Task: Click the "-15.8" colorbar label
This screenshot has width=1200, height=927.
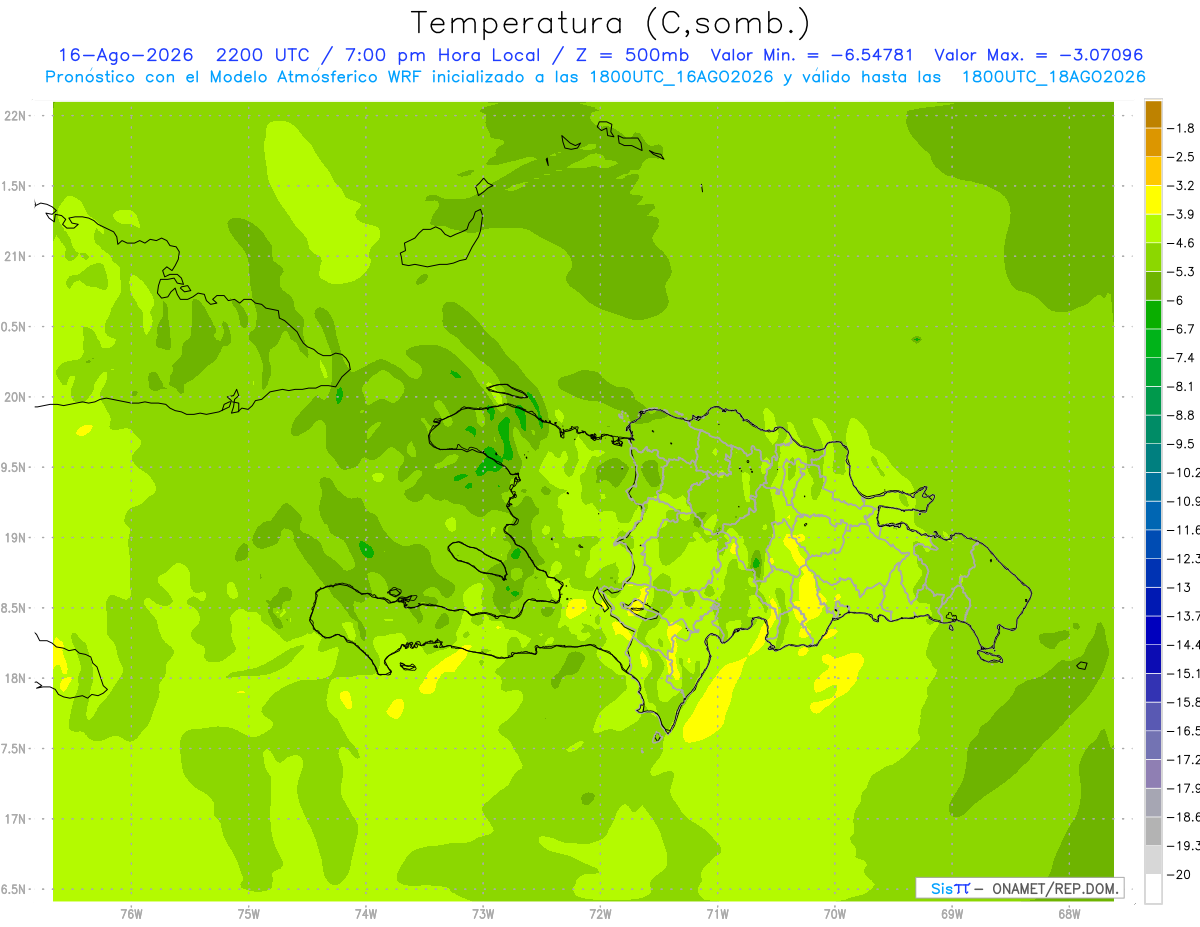Action: pos(1185,702)
